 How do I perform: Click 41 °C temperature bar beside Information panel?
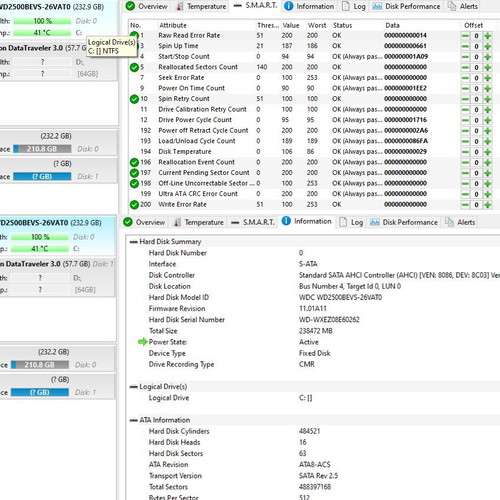40,249
